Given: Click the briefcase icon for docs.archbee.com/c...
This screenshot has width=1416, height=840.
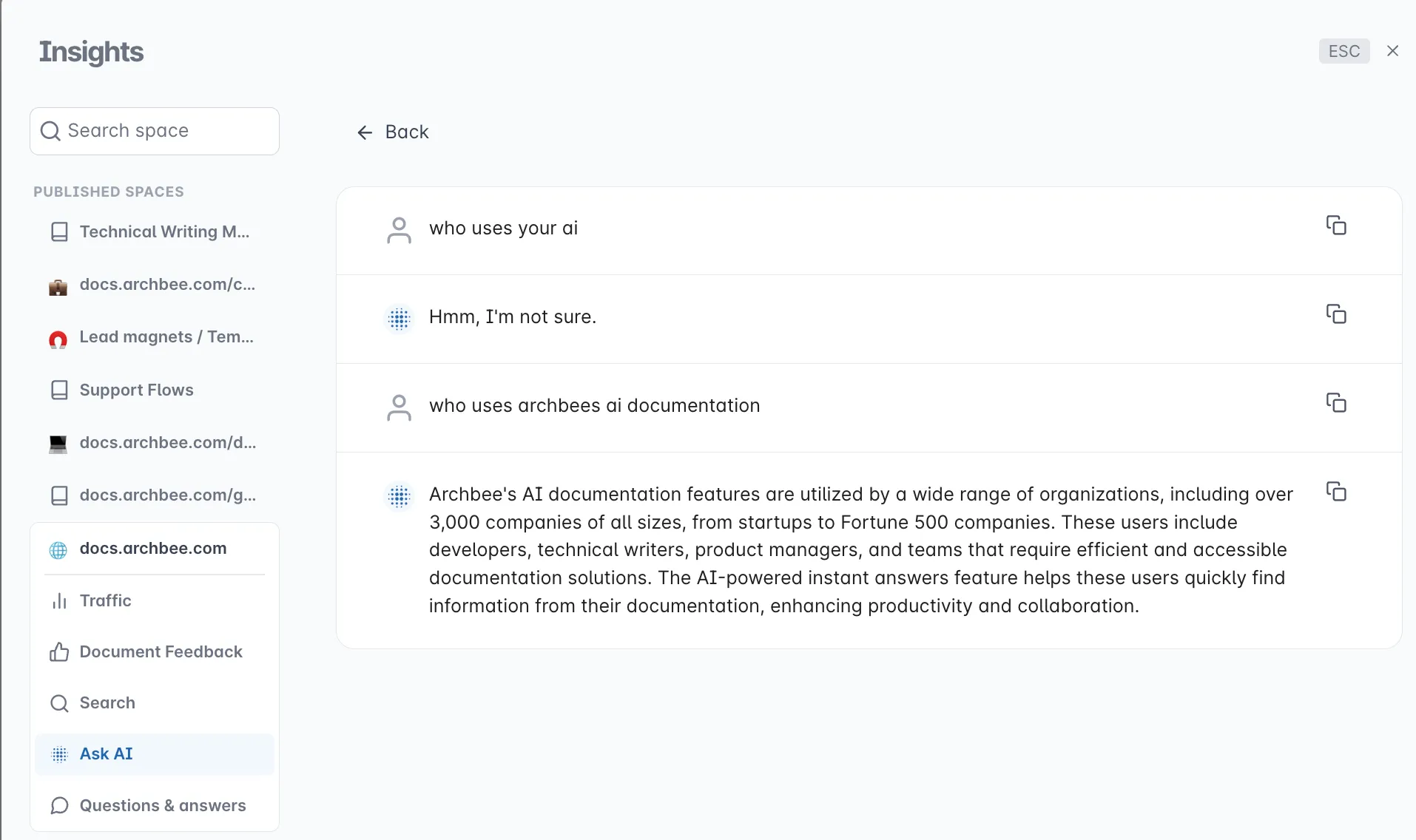Looking at the screenshot, I should point(58,286).
